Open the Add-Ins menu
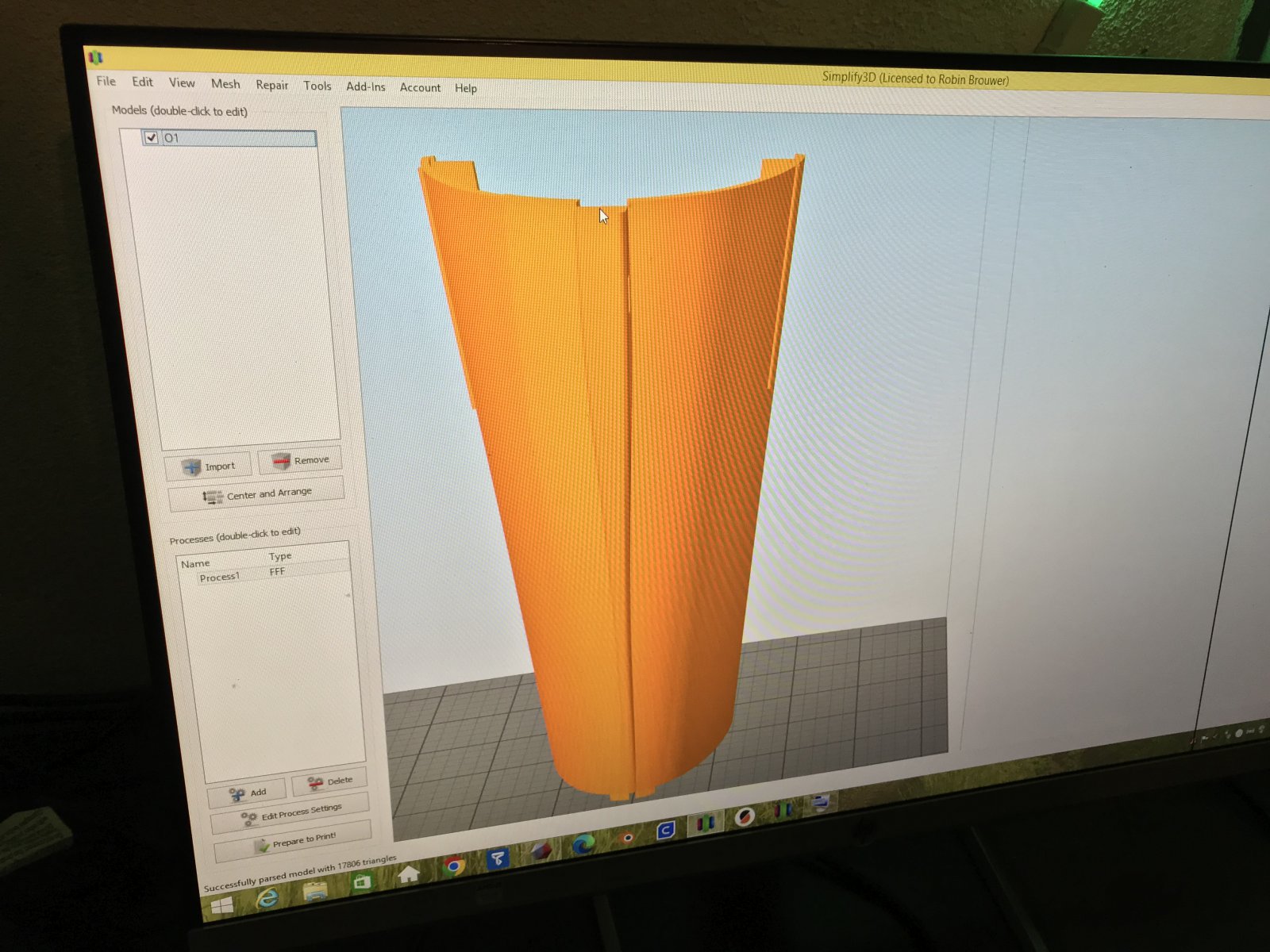 click(365, 86)
